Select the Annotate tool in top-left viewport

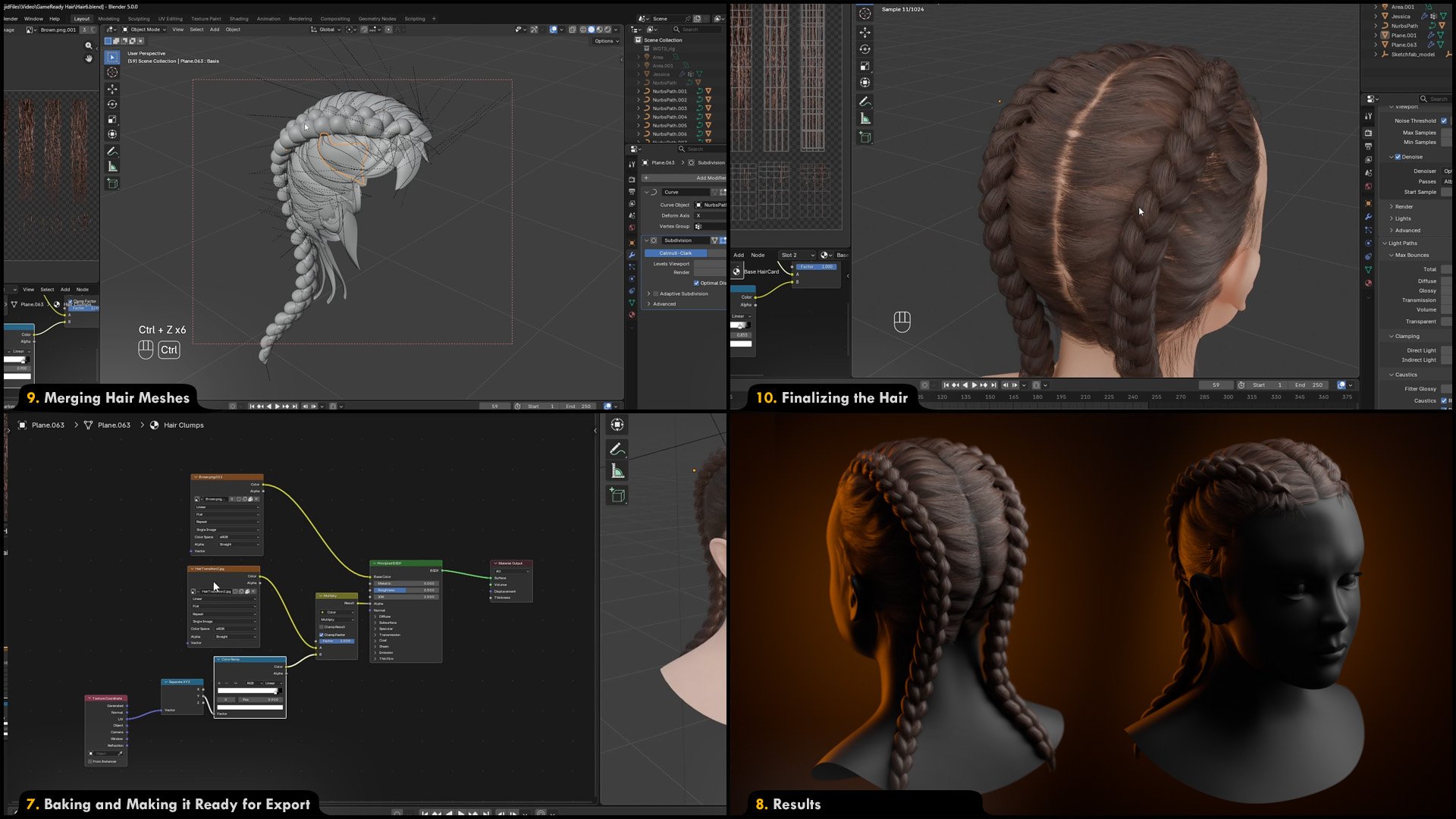tap(112, 152)
